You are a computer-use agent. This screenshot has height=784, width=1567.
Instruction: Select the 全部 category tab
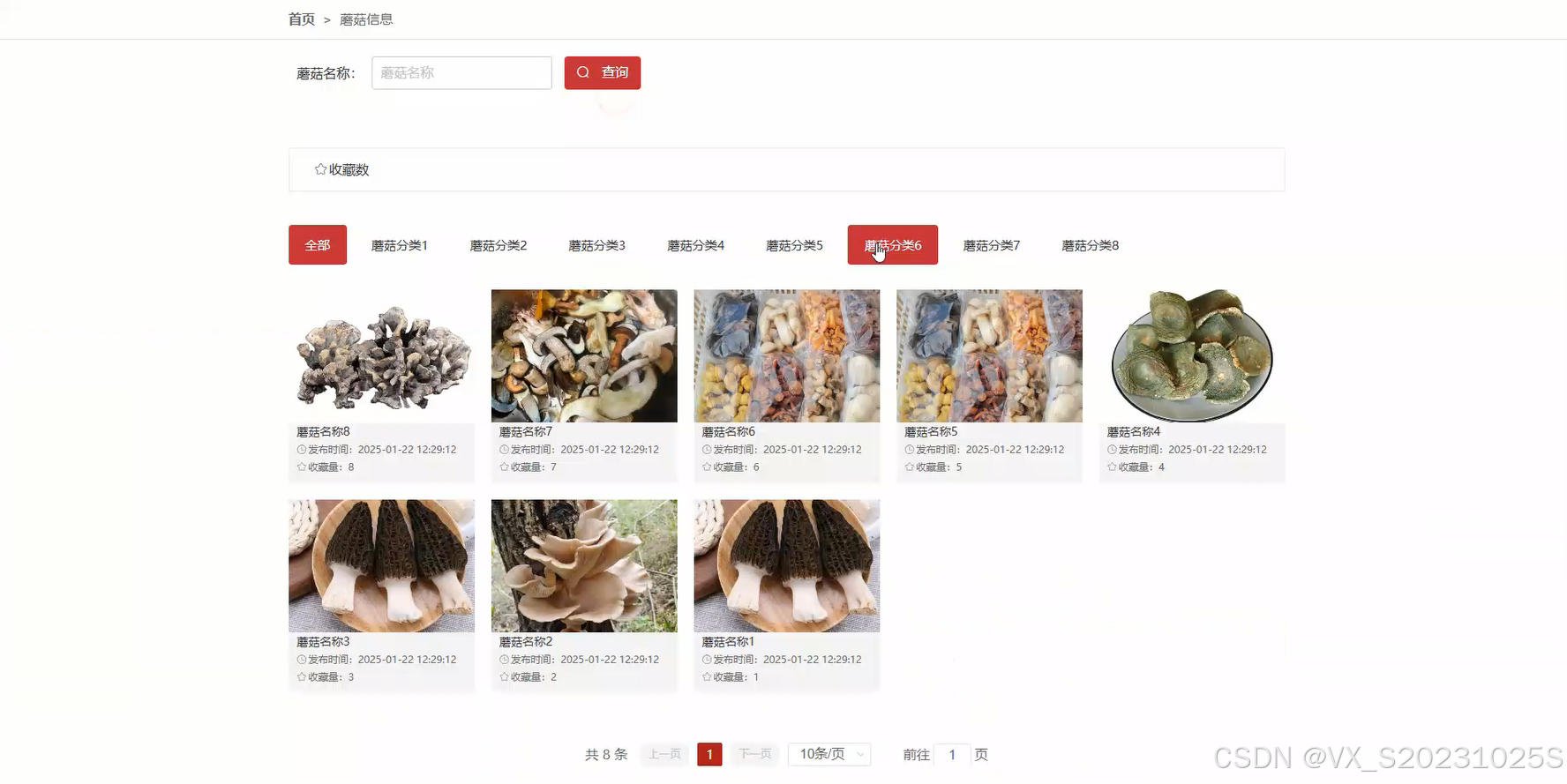click(318, 245)
